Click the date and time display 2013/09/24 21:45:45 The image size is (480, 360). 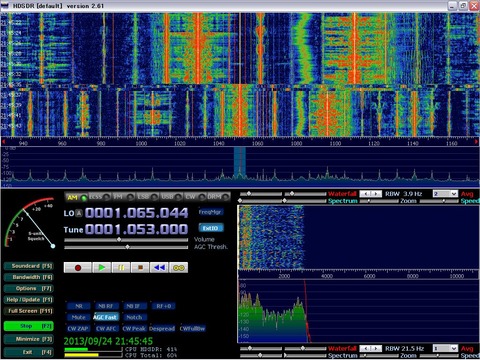(108, 341)
